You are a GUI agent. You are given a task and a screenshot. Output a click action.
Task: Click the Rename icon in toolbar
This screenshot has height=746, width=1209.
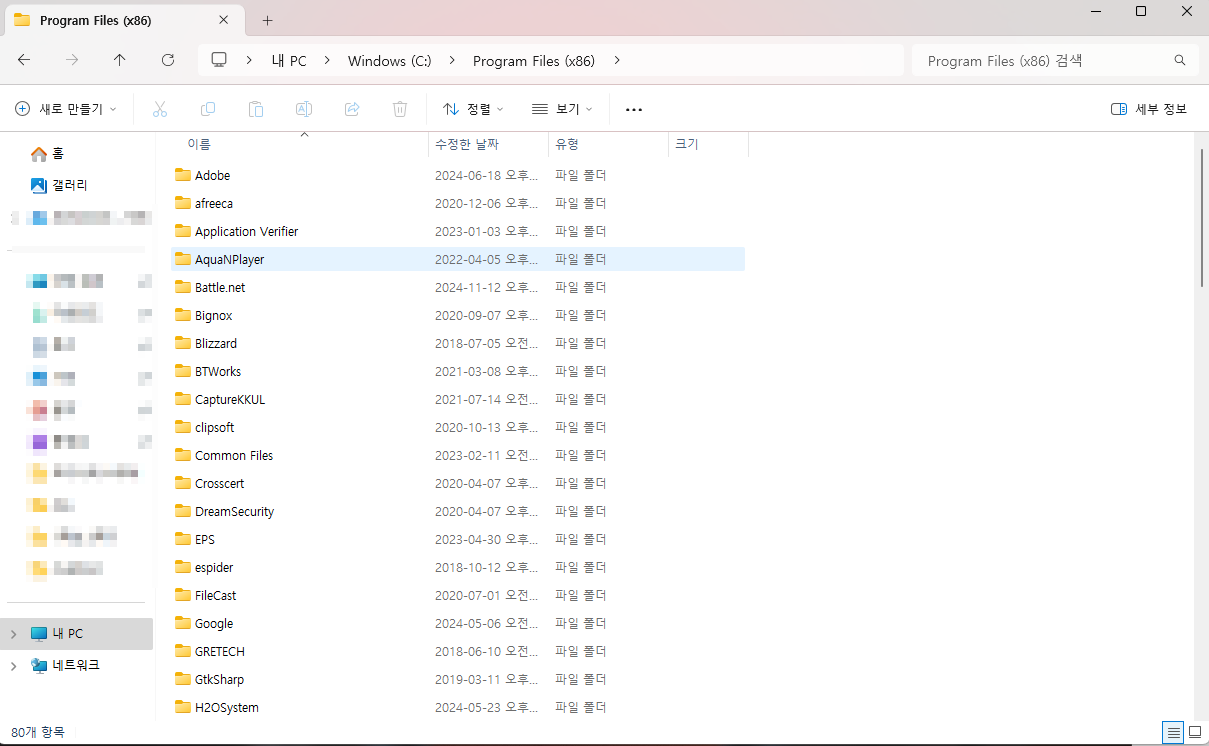tap(304, 109)
